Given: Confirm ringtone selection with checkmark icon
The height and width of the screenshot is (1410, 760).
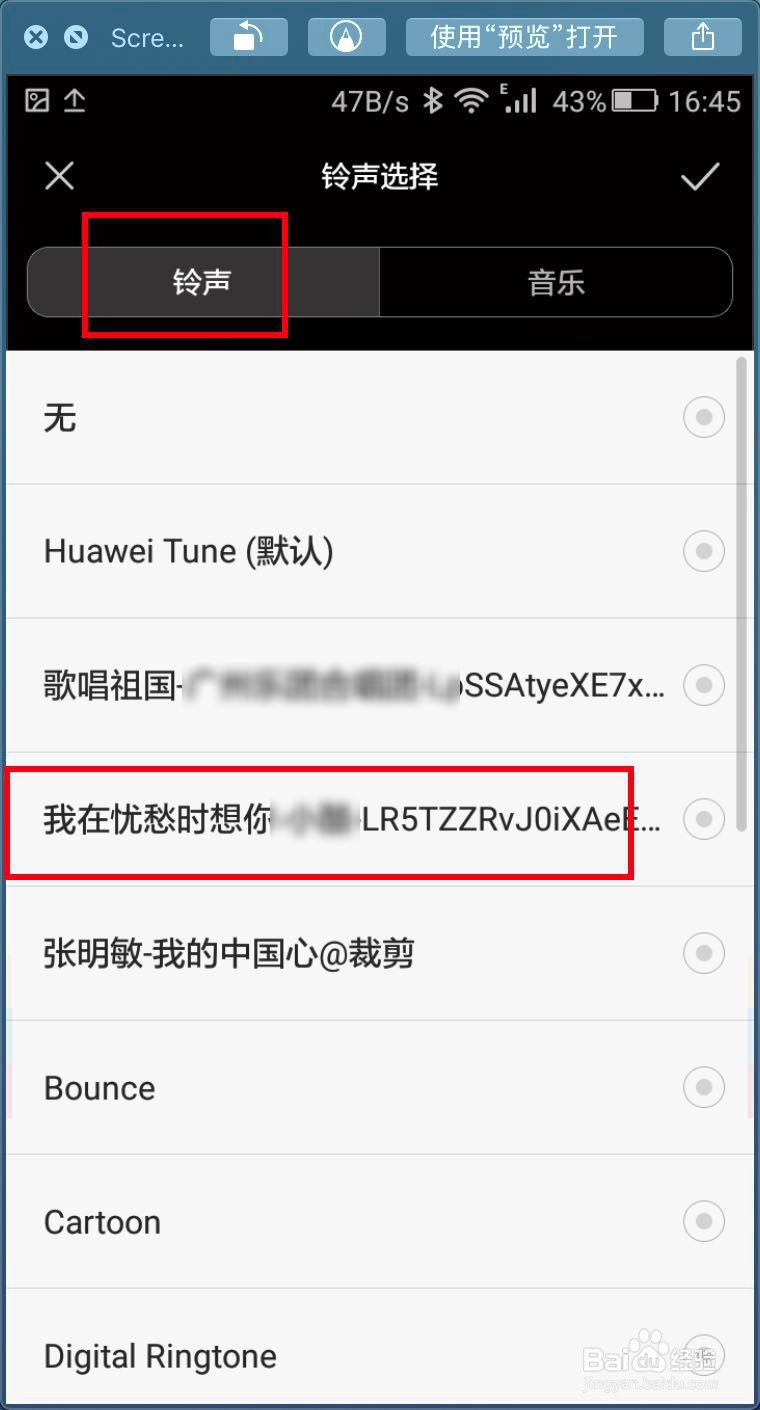Looking at the screenshot, I should [x=700, y=177].
